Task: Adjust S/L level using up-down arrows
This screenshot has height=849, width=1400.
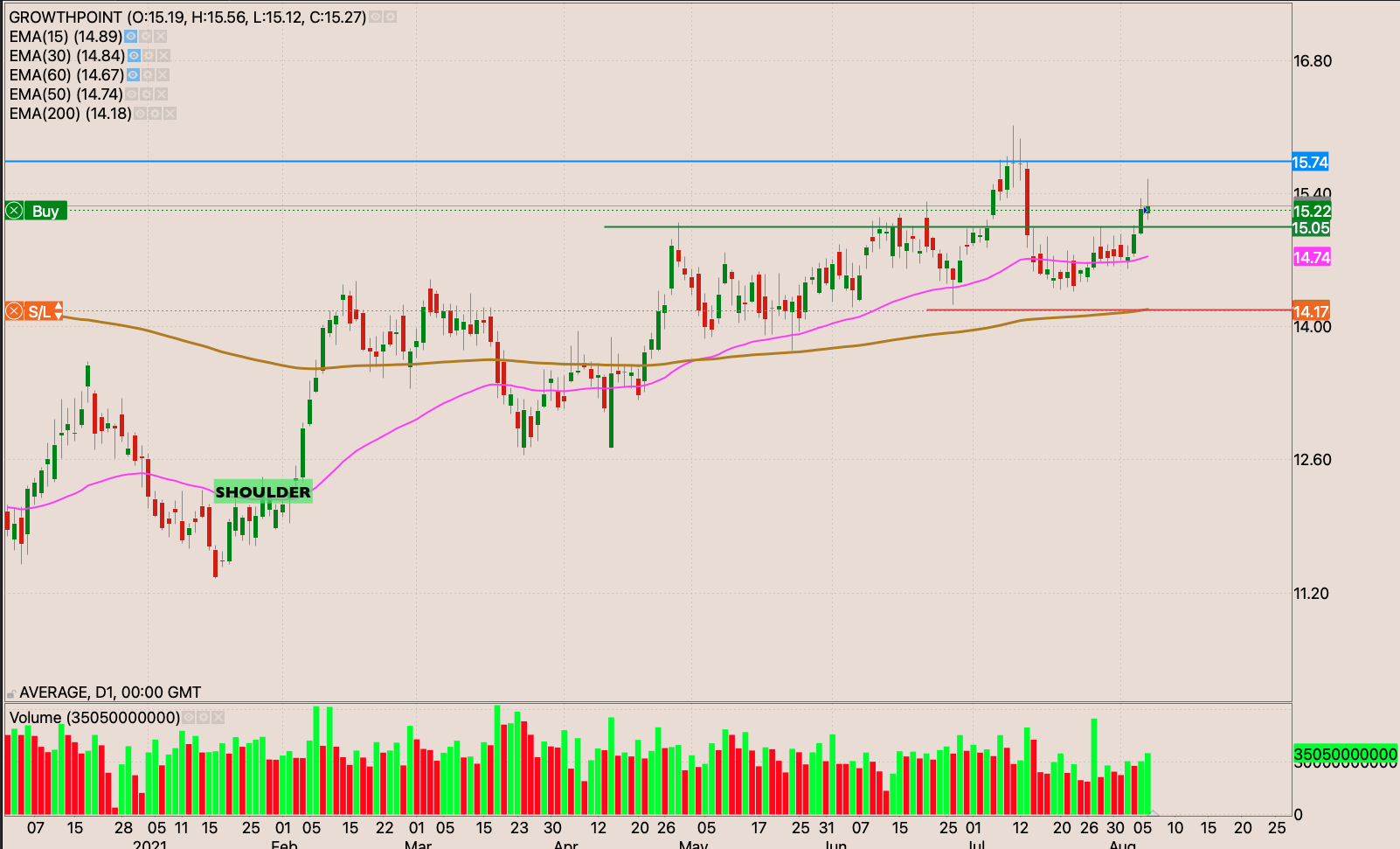Action: (x=58, y=311)
